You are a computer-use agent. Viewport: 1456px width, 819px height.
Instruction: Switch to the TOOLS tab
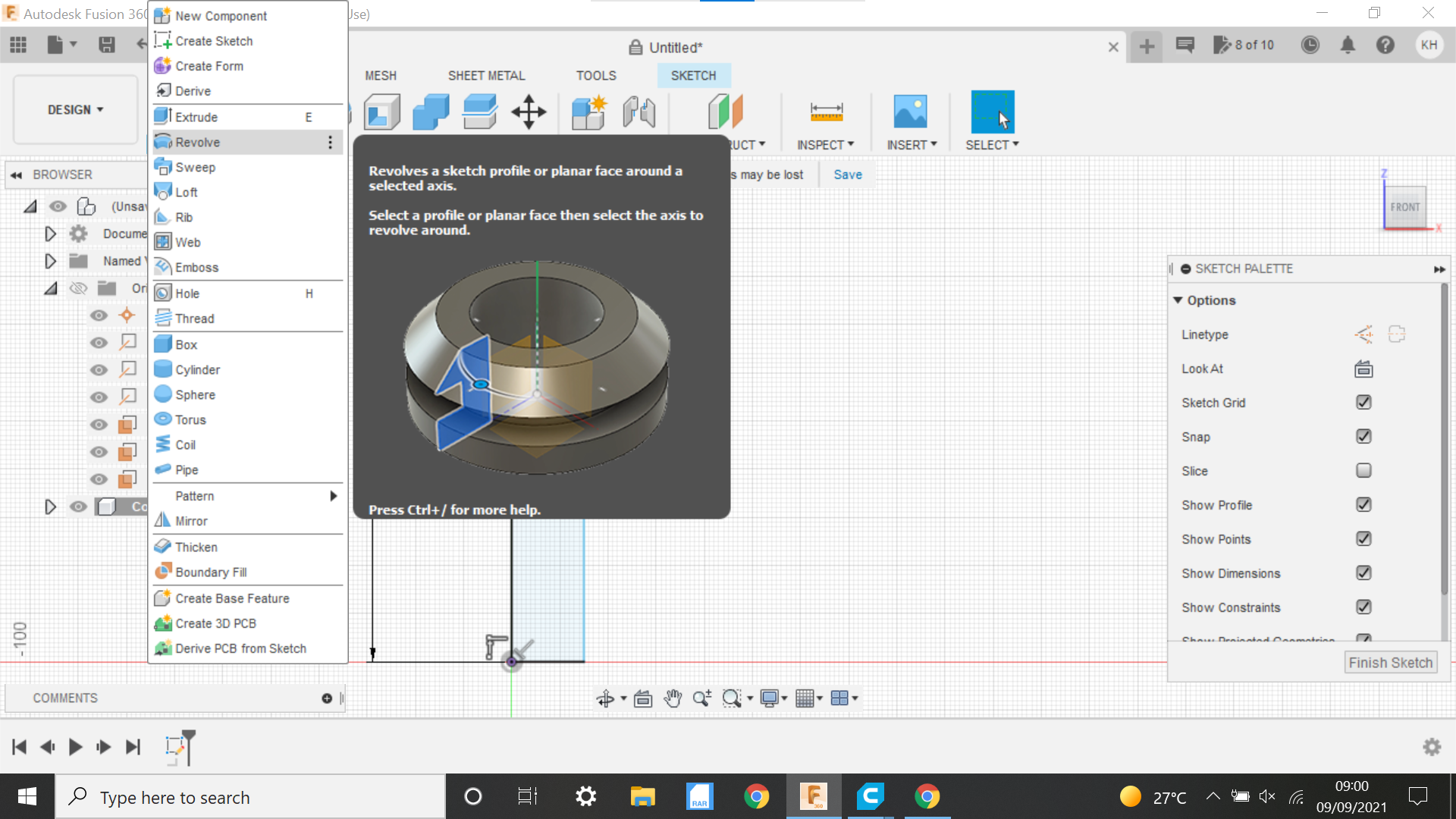point(596,76)
